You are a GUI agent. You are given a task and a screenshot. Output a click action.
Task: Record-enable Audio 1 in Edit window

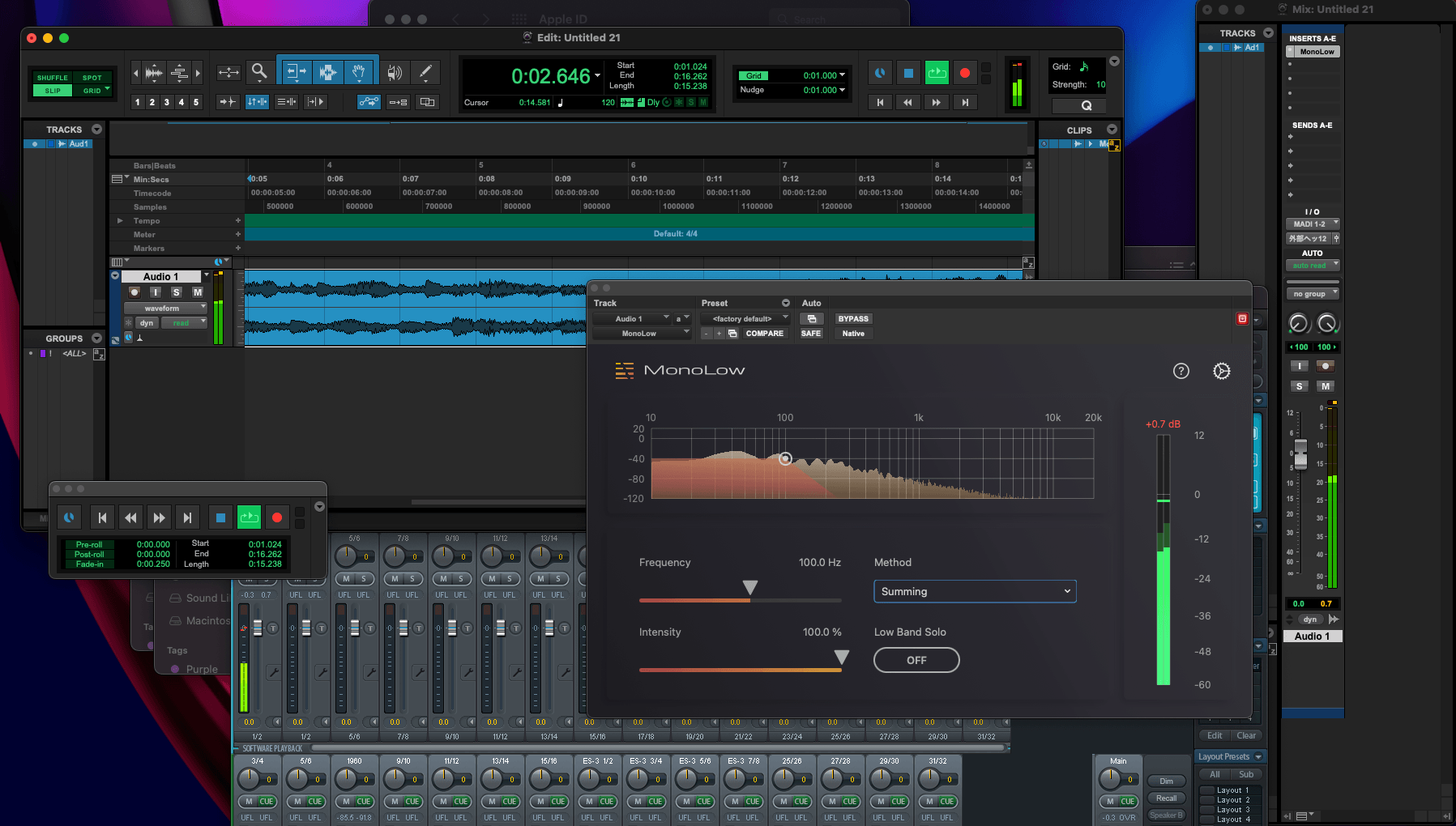134,292
